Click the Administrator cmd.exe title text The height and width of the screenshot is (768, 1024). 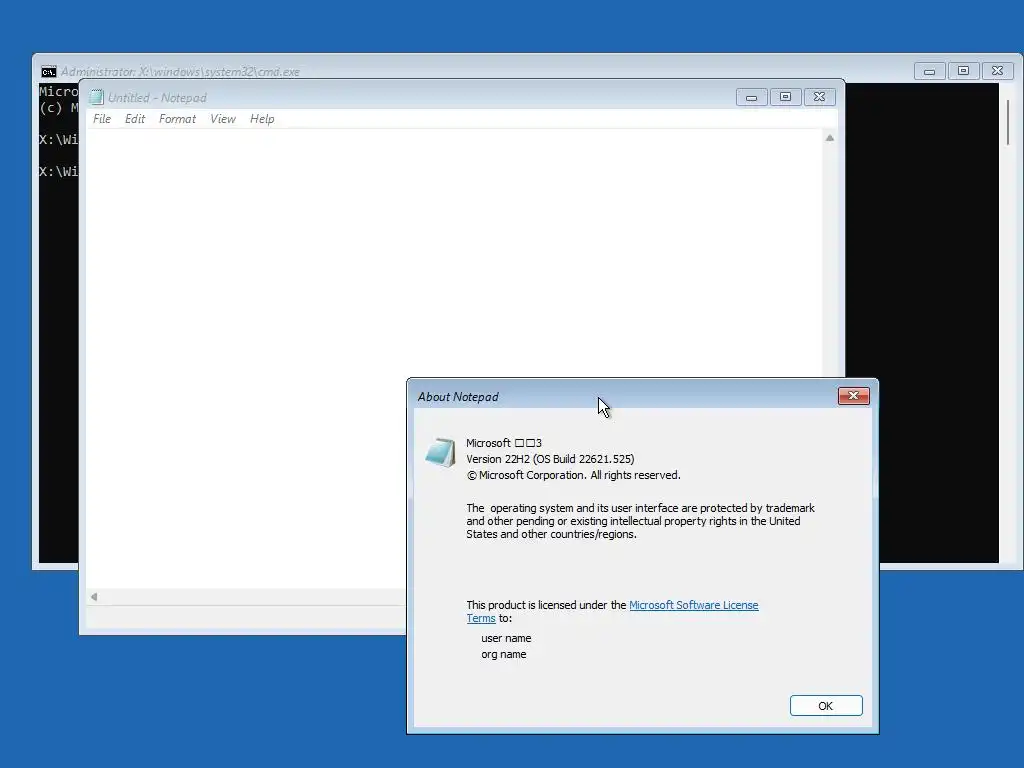180,72
